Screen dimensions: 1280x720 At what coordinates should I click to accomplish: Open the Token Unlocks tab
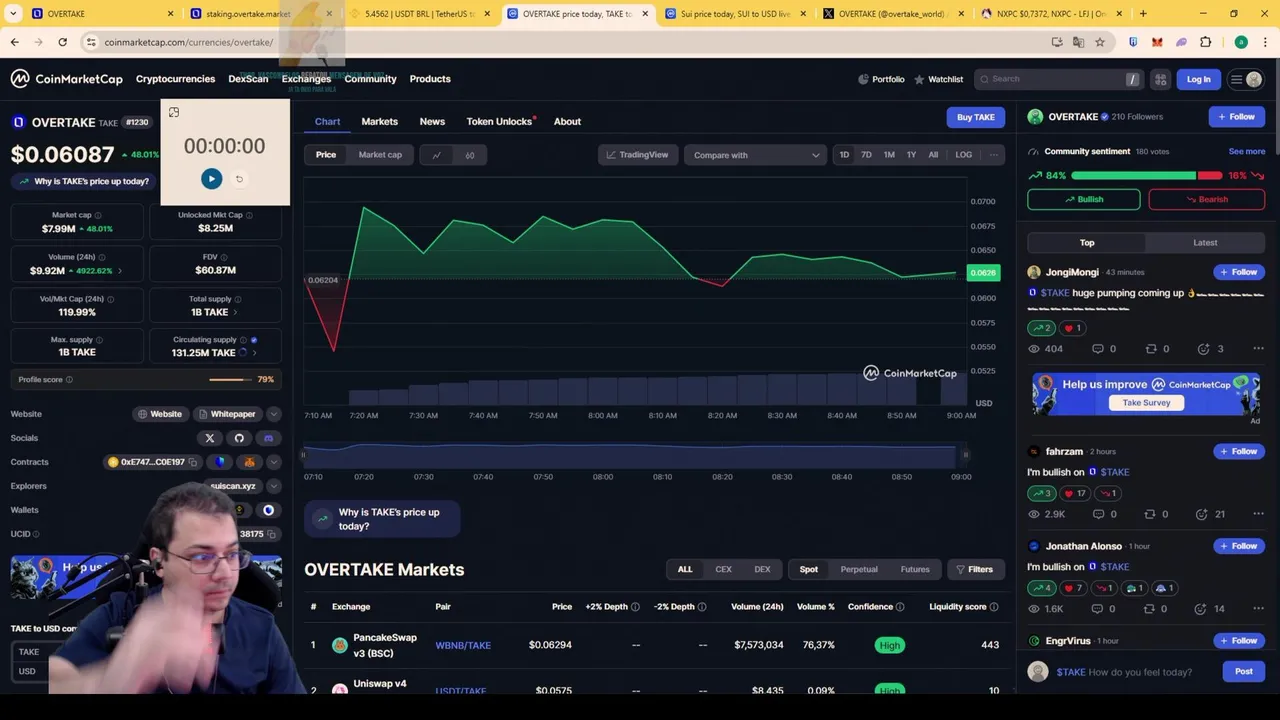[499, 121]
